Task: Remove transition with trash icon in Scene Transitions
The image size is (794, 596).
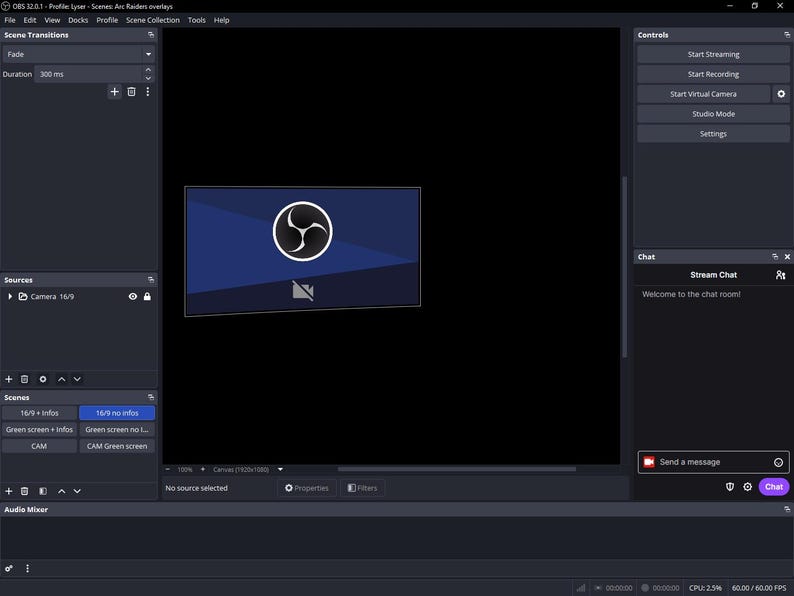Action: [131, 92]
